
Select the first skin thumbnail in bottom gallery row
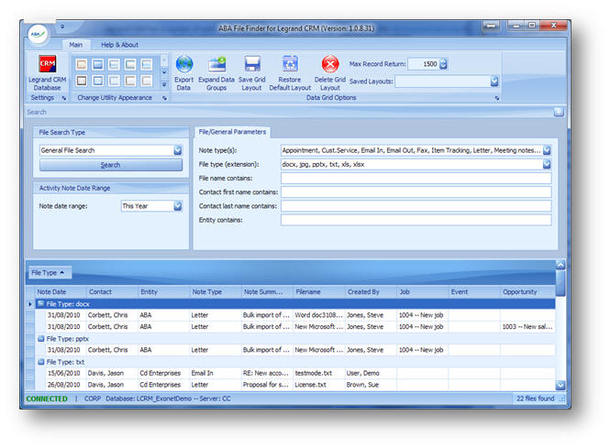coord(81,80)
